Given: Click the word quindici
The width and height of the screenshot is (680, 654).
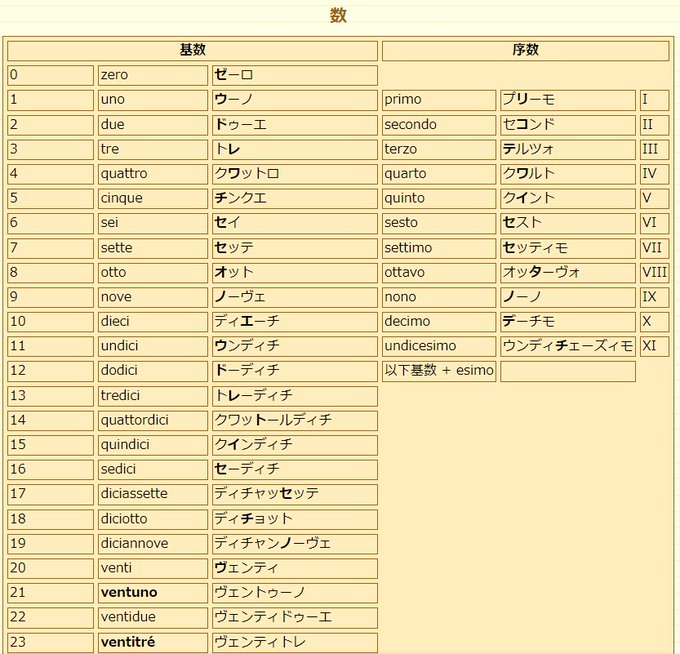Looking at the screenshot, I should coord(125,445).
